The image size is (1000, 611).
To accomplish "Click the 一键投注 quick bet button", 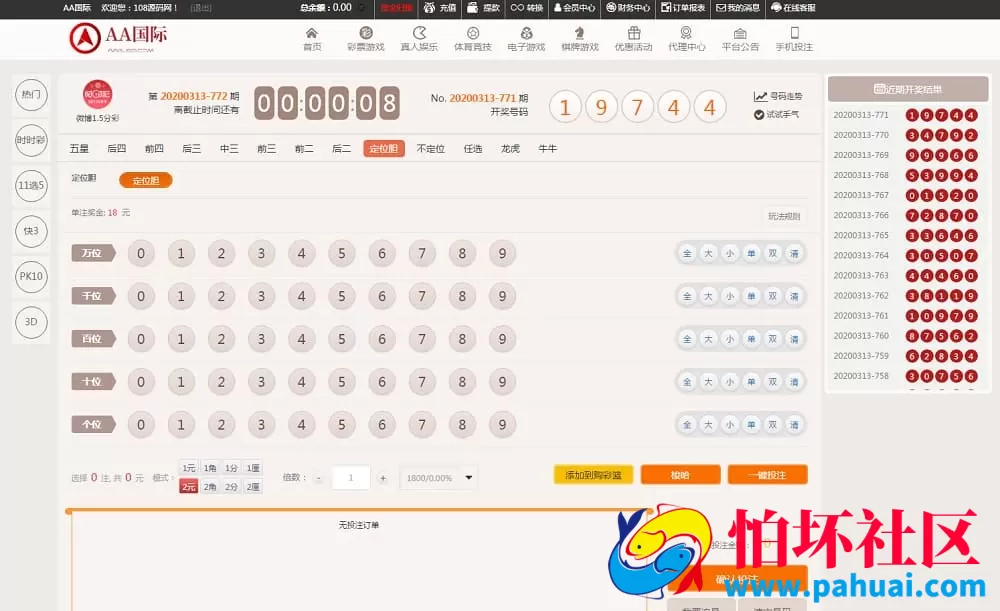I will 768,474.
